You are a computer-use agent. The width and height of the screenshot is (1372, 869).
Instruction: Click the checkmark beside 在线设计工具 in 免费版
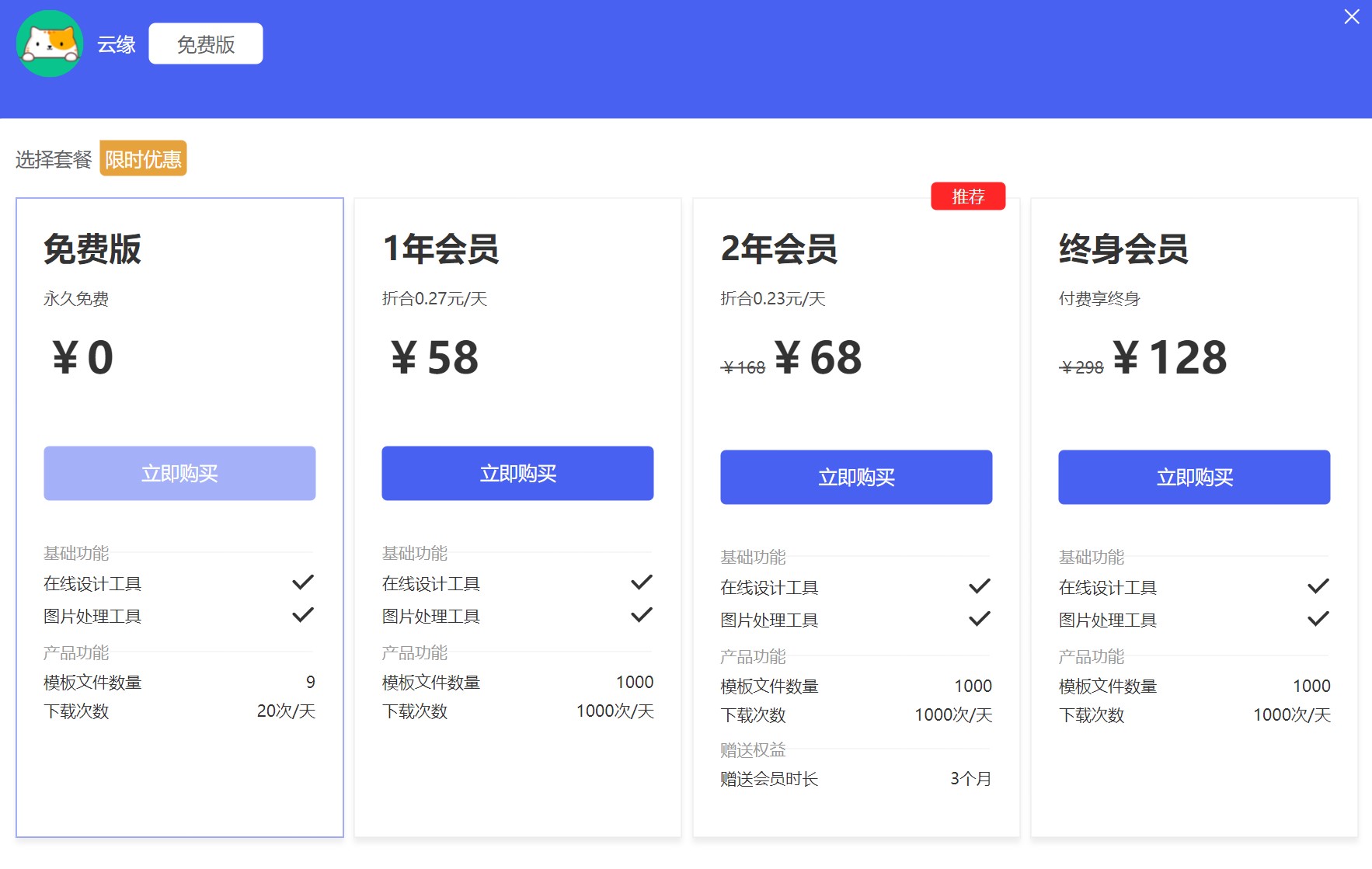pos(305,581)
